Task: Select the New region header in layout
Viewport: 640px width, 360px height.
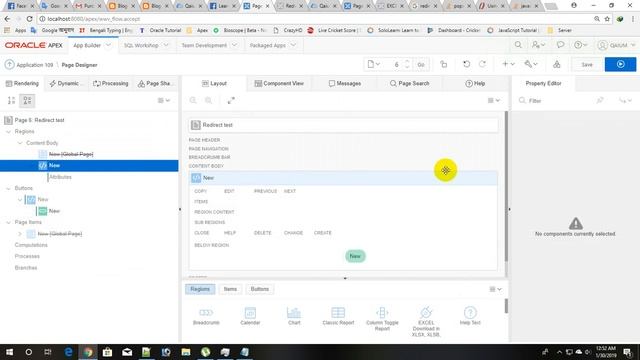Action: (343, 178)
